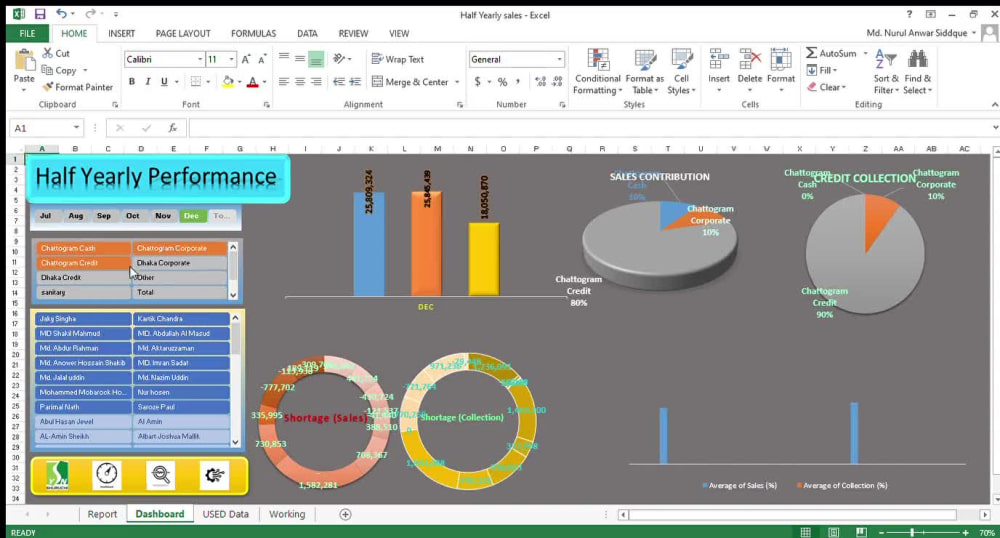Open Find & Select binoculars
The width and height of the screenshot is (1000, 538).
918,72
